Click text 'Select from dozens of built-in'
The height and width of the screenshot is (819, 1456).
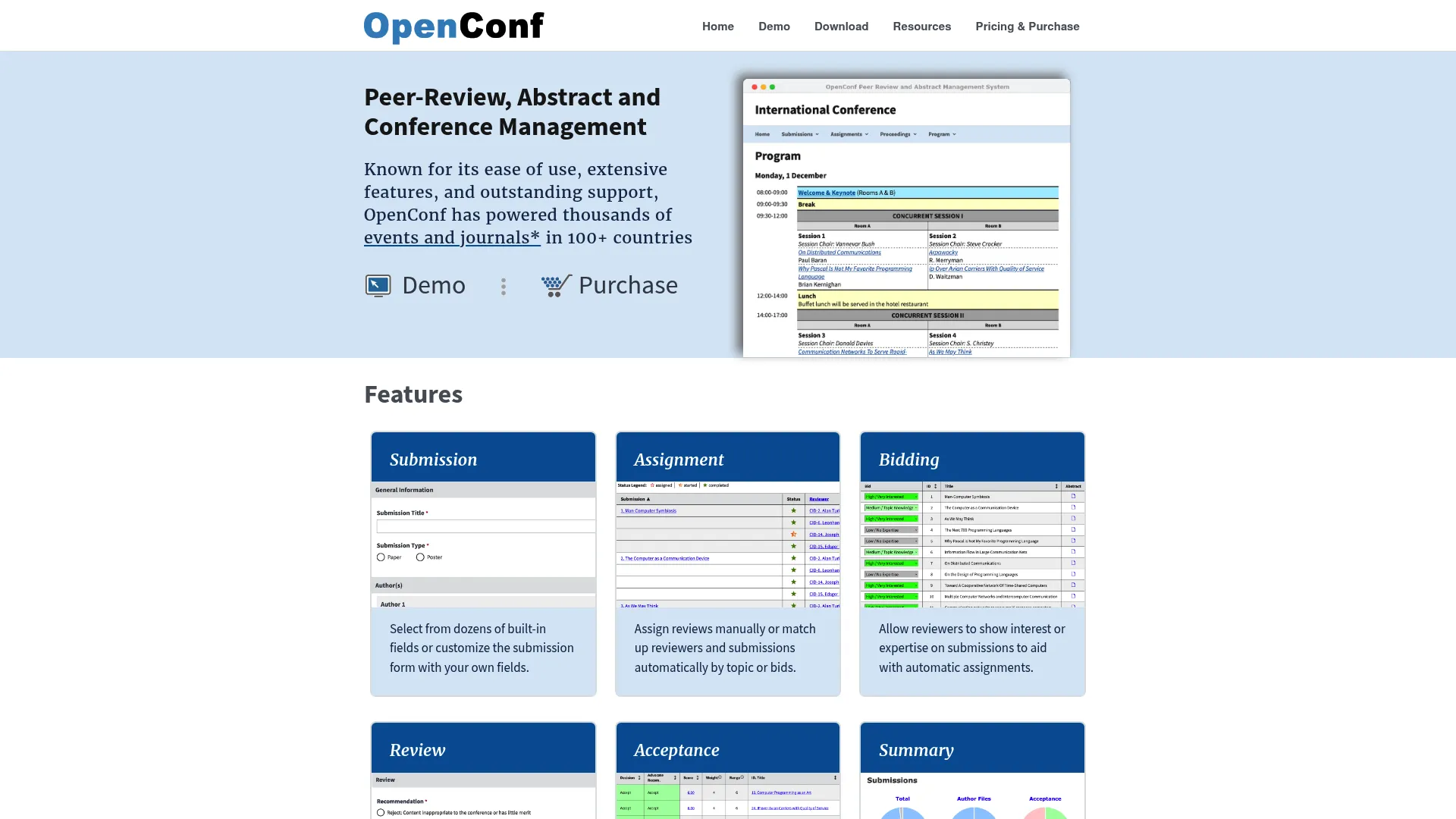click(x=468, y=629)
